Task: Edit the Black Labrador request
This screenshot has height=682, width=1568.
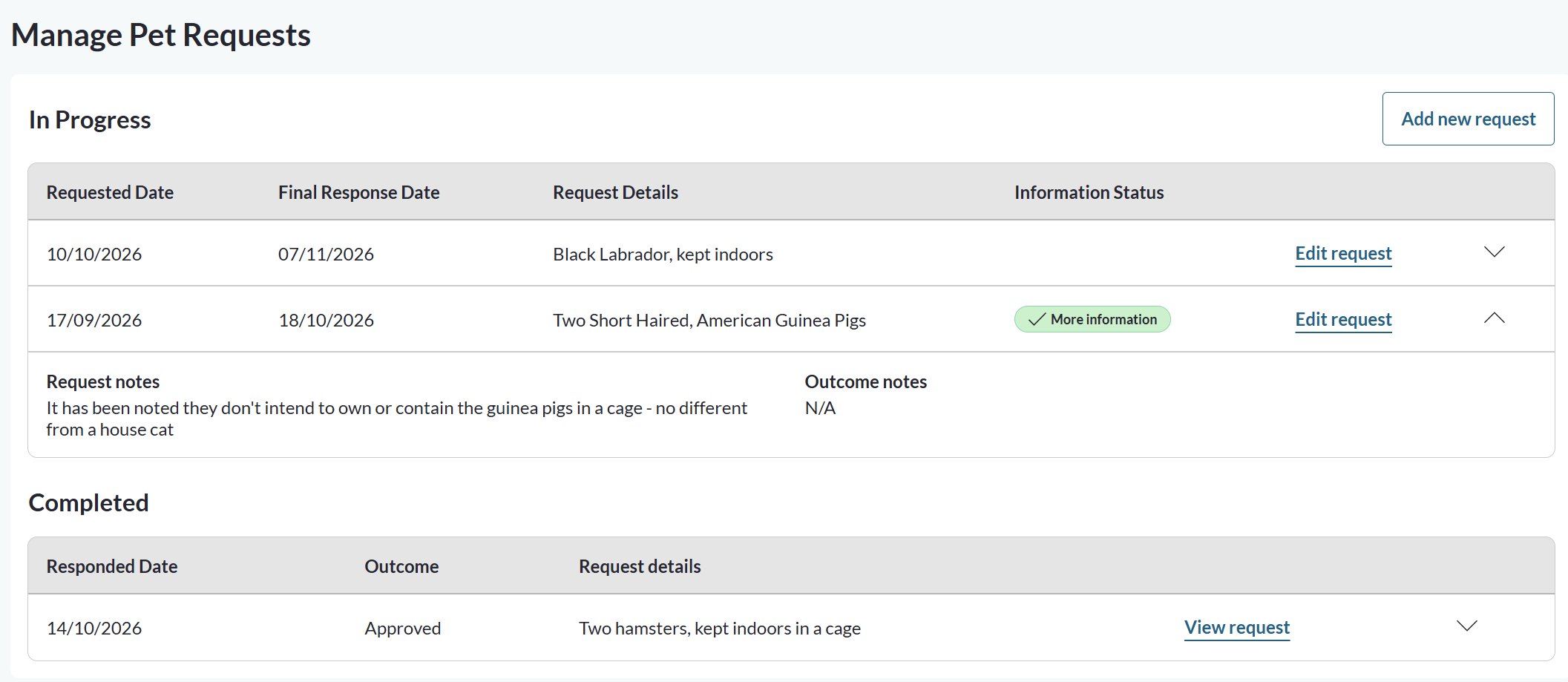Action: tap(1343, 254)
